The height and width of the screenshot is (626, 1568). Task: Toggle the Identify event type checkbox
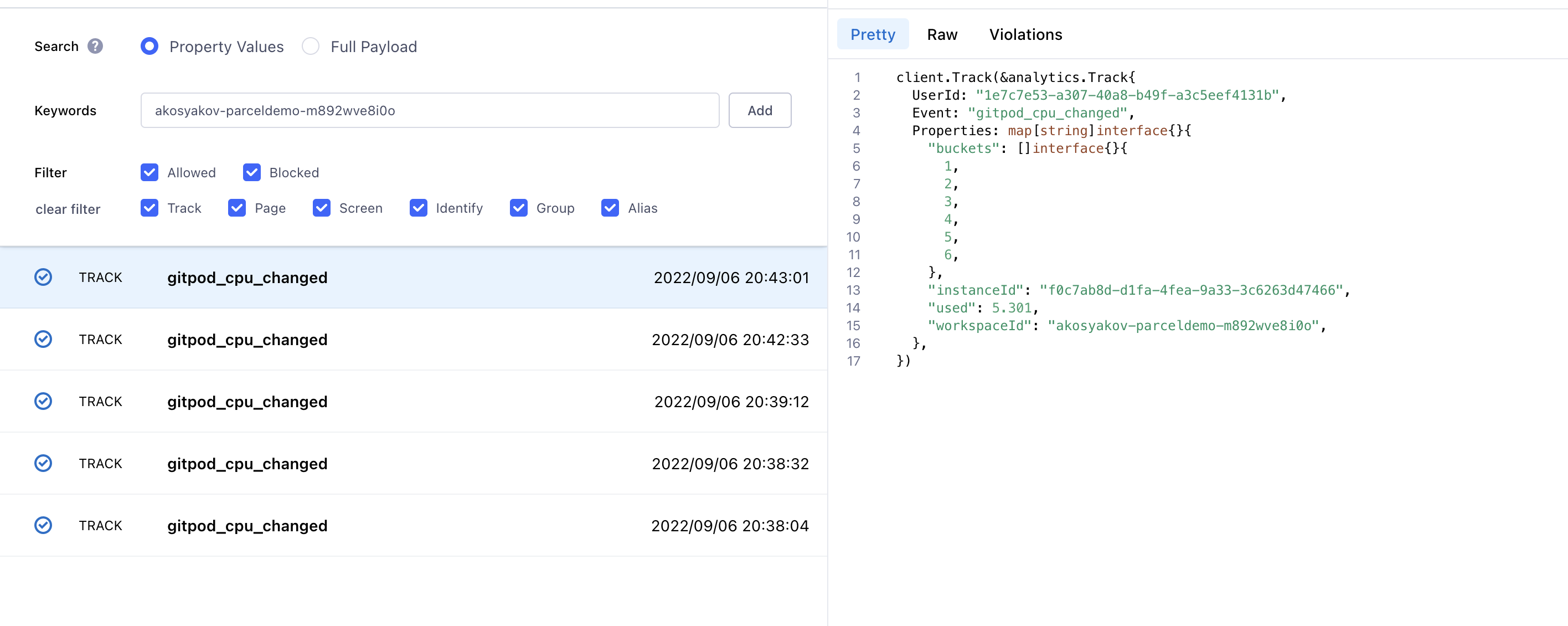418,208
